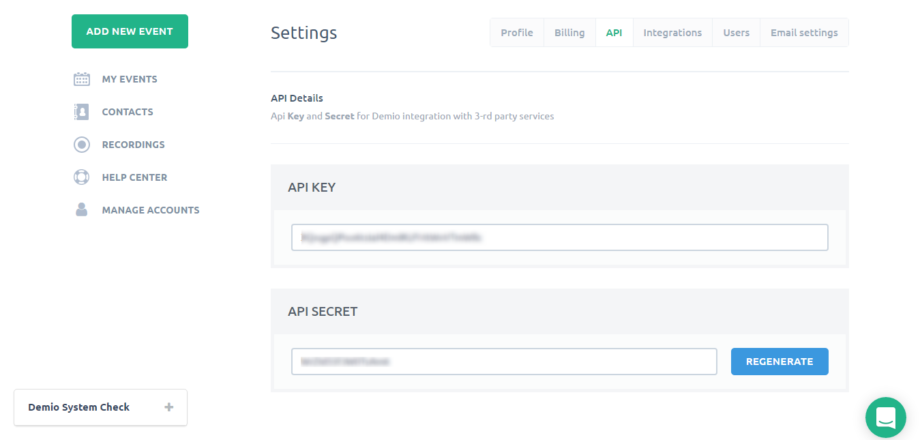This screenshot has width=920, height=440.
Task: Open My Events from the sidebar
Action: click(129, 79)
